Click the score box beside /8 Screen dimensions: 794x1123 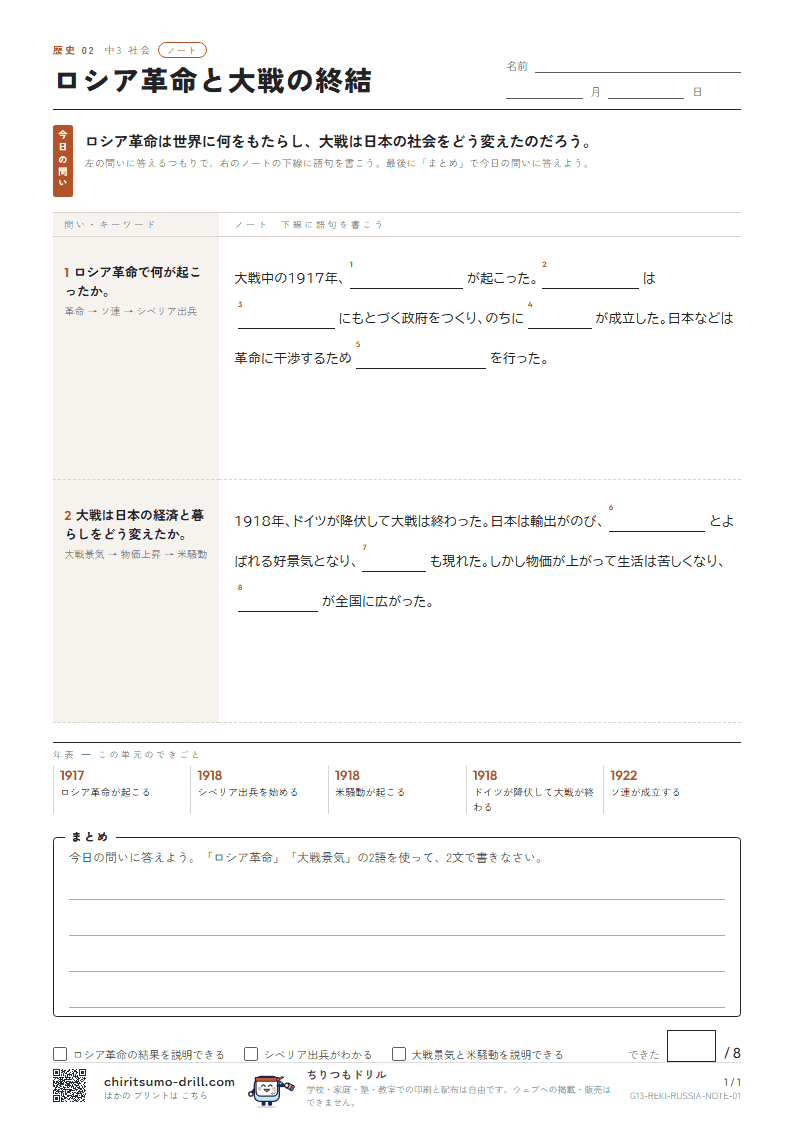click(x=691, y=1046)
